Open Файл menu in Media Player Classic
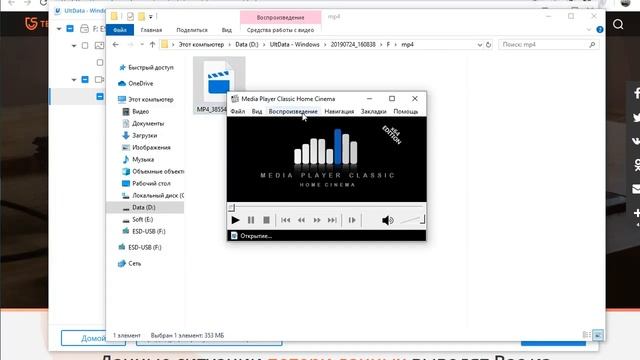640x360 pixels. 238,111
